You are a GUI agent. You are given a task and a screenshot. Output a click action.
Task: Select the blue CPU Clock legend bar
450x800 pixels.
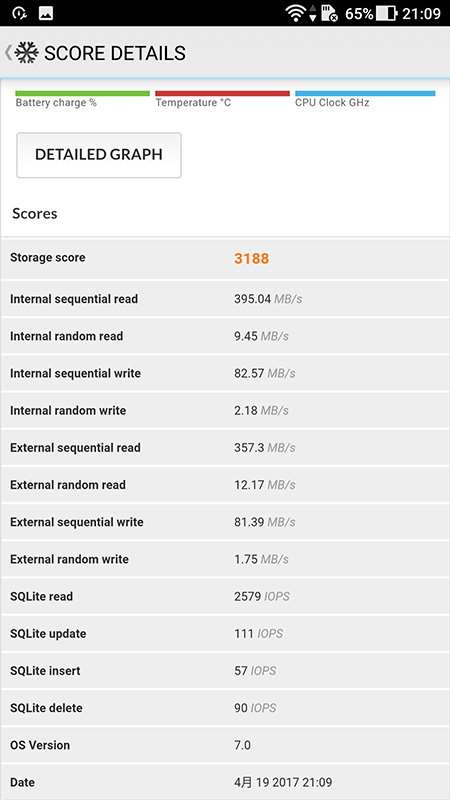(x=365, y=94)
